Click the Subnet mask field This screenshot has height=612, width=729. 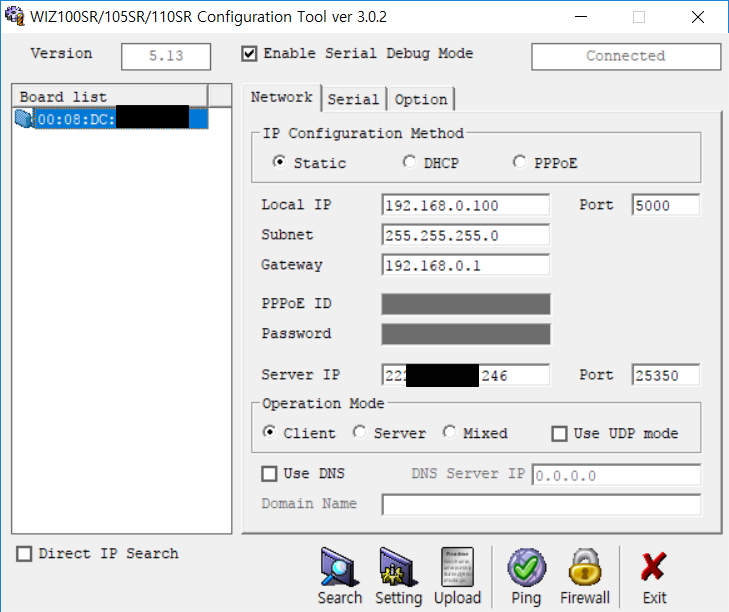[x=465, y=235]
